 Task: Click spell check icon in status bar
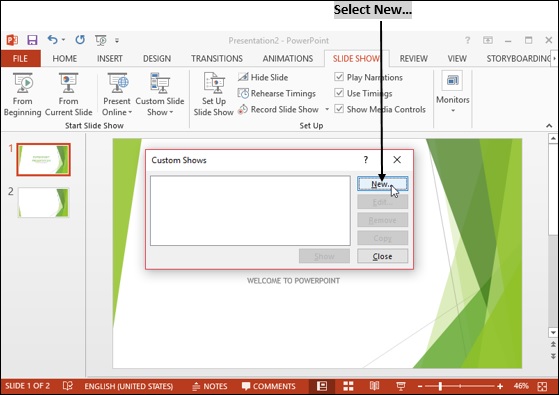click(x=67, y=386)
